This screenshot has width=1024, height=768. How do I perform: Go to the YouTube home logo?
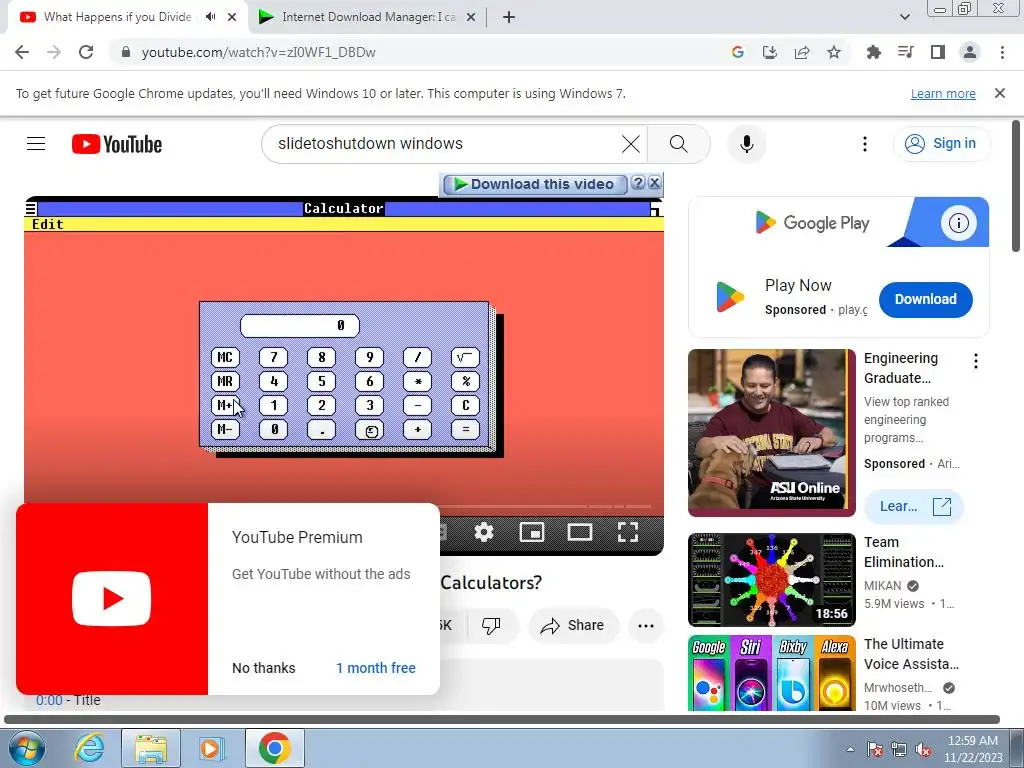(117, 144)
